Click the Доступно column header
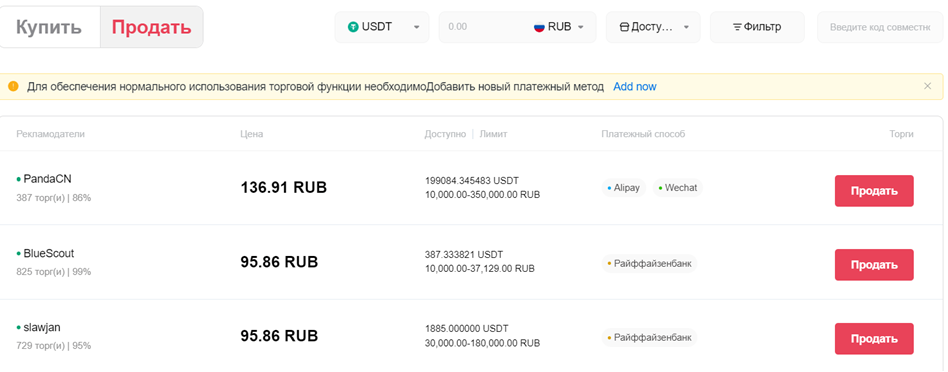 coord(445,134)
